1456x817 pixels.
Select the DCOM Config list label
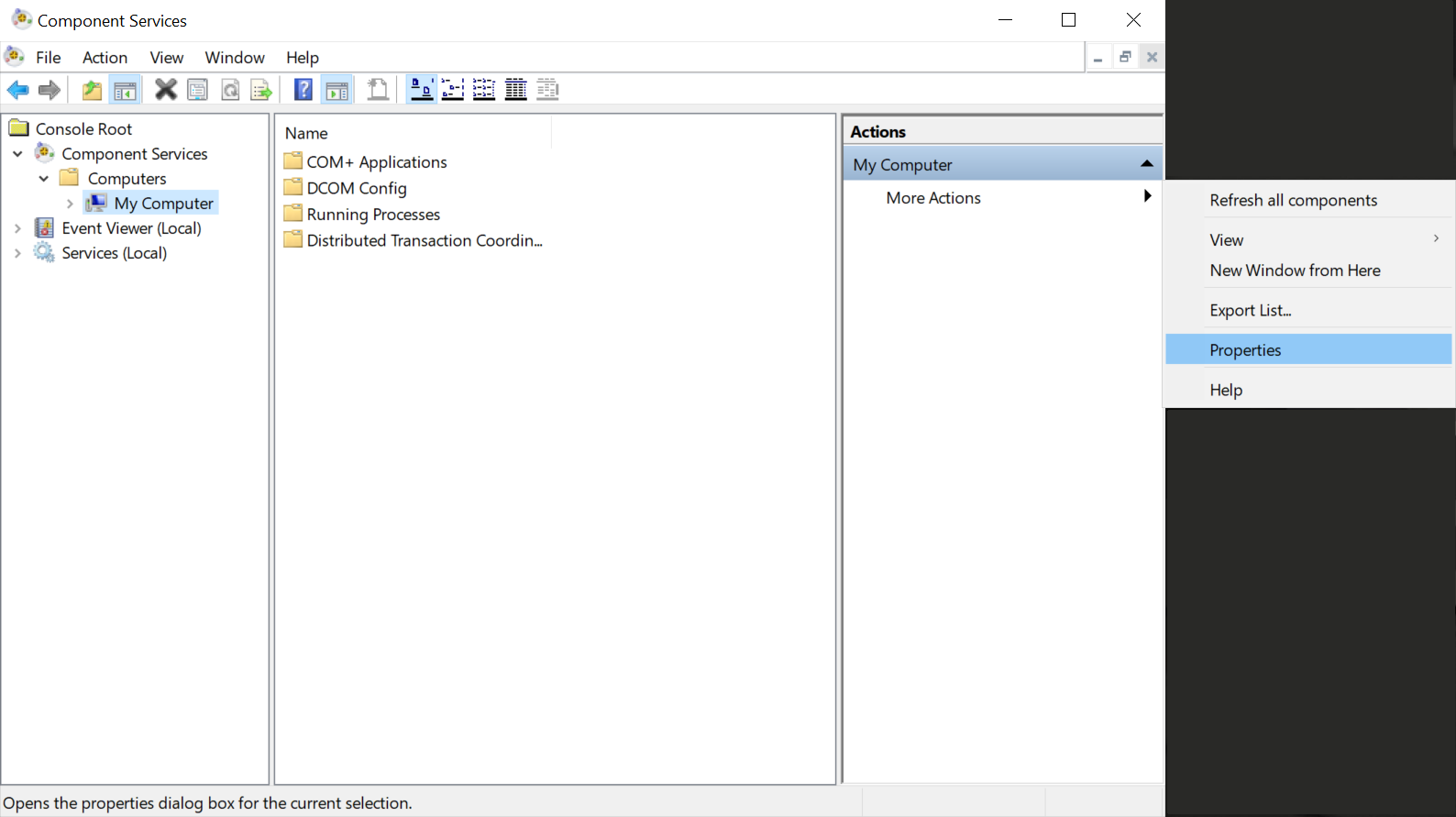[x=357, y=188]
